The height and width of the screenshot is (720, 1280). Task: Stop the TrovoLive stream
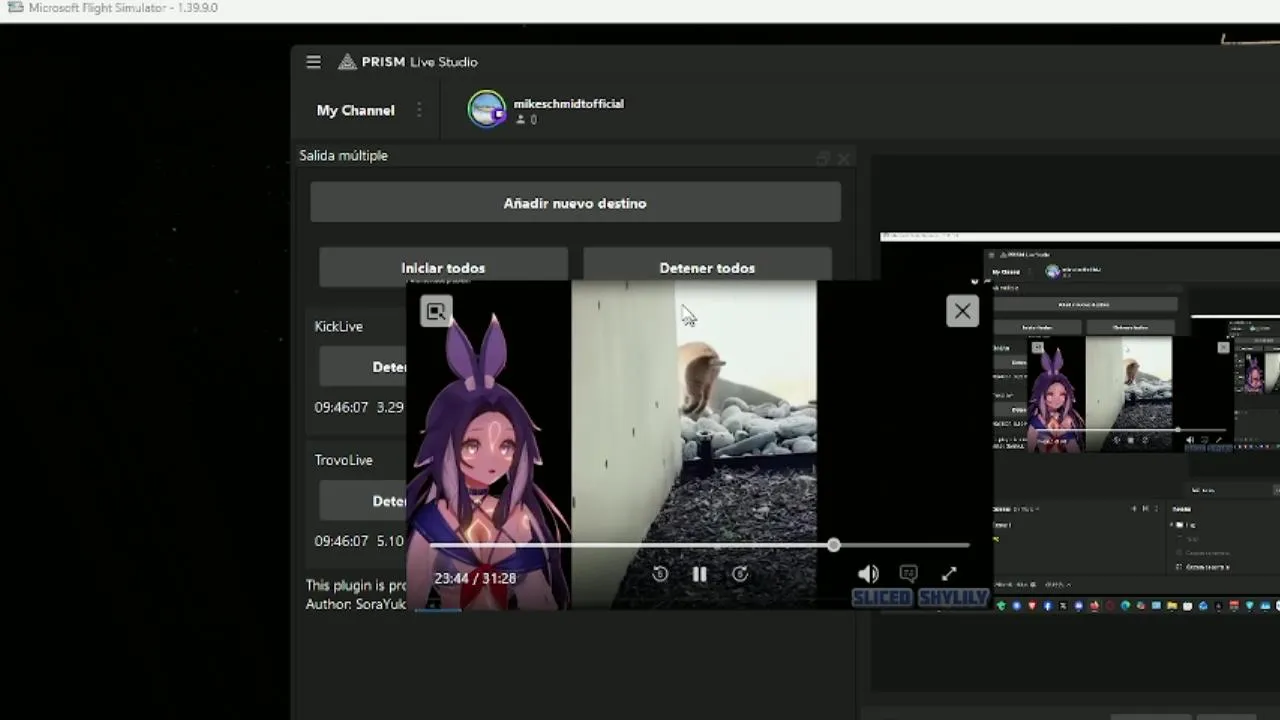[x=363, y=501]
